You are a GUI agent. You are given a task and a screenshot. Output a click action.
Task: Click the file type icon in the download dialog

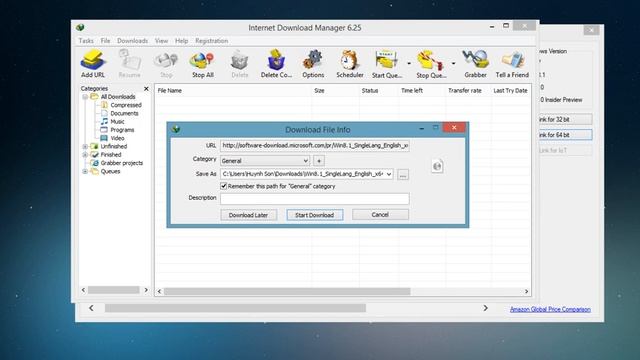pyautogui.click(x=437, y=166)
